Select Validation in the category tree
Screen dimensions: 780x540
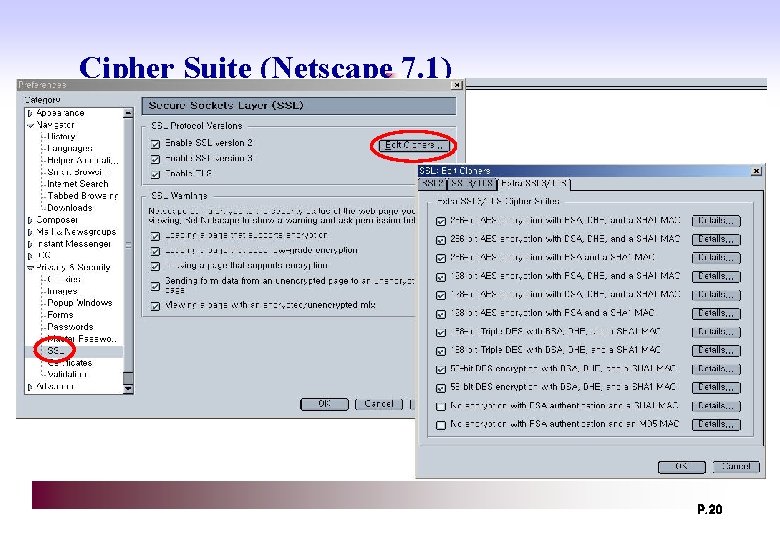pyautogui.click(x=67, y=374)
